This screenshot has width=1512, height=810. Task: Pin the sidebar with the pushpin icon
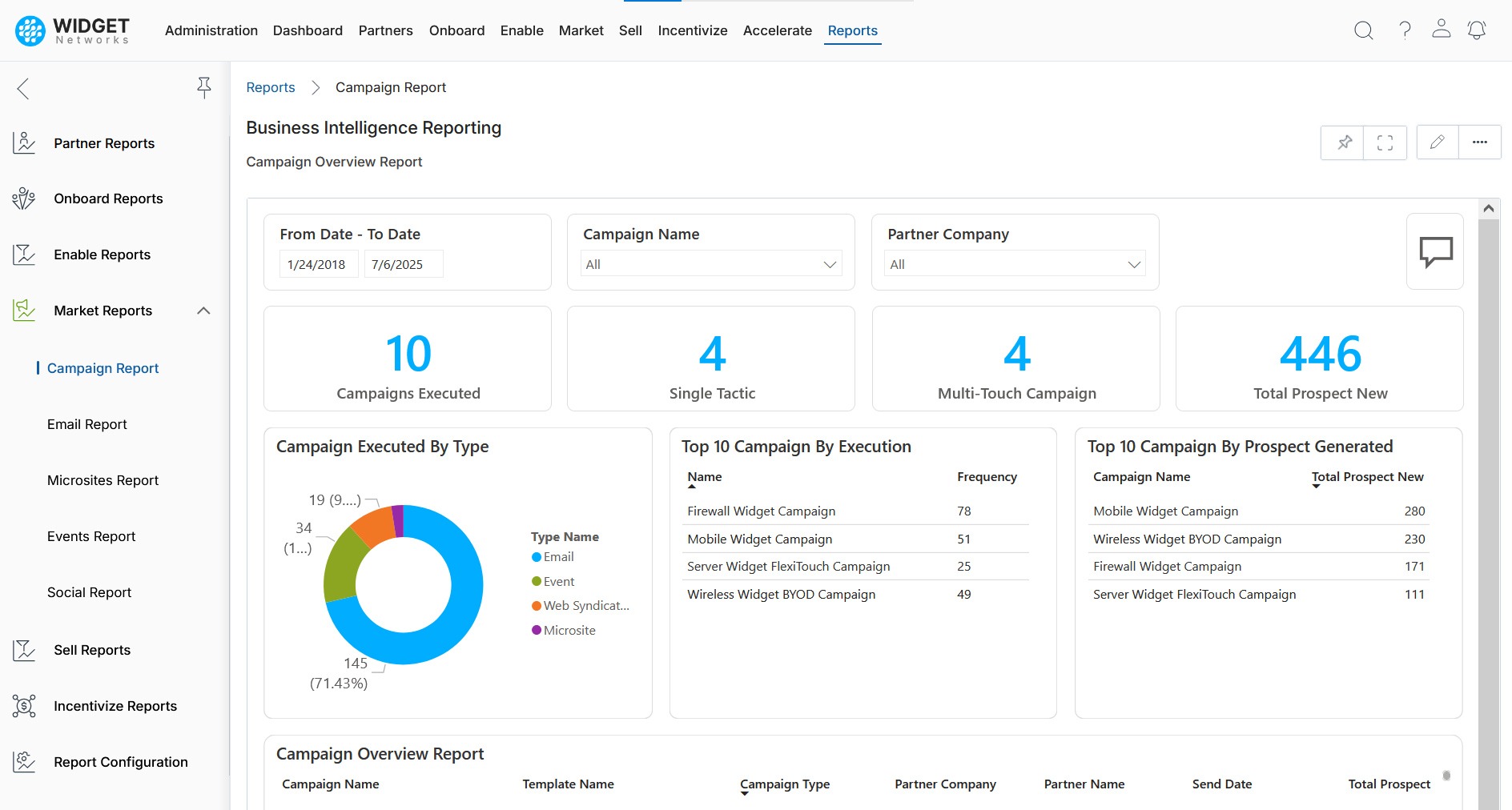(204, 87)
